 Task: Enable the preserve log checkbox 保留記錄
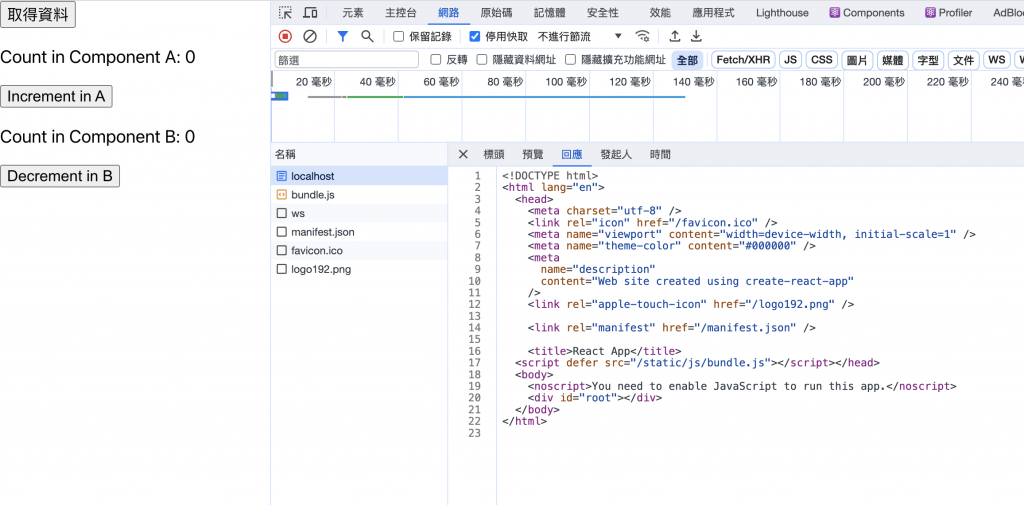pyautogui.click(x=398, y=37)
